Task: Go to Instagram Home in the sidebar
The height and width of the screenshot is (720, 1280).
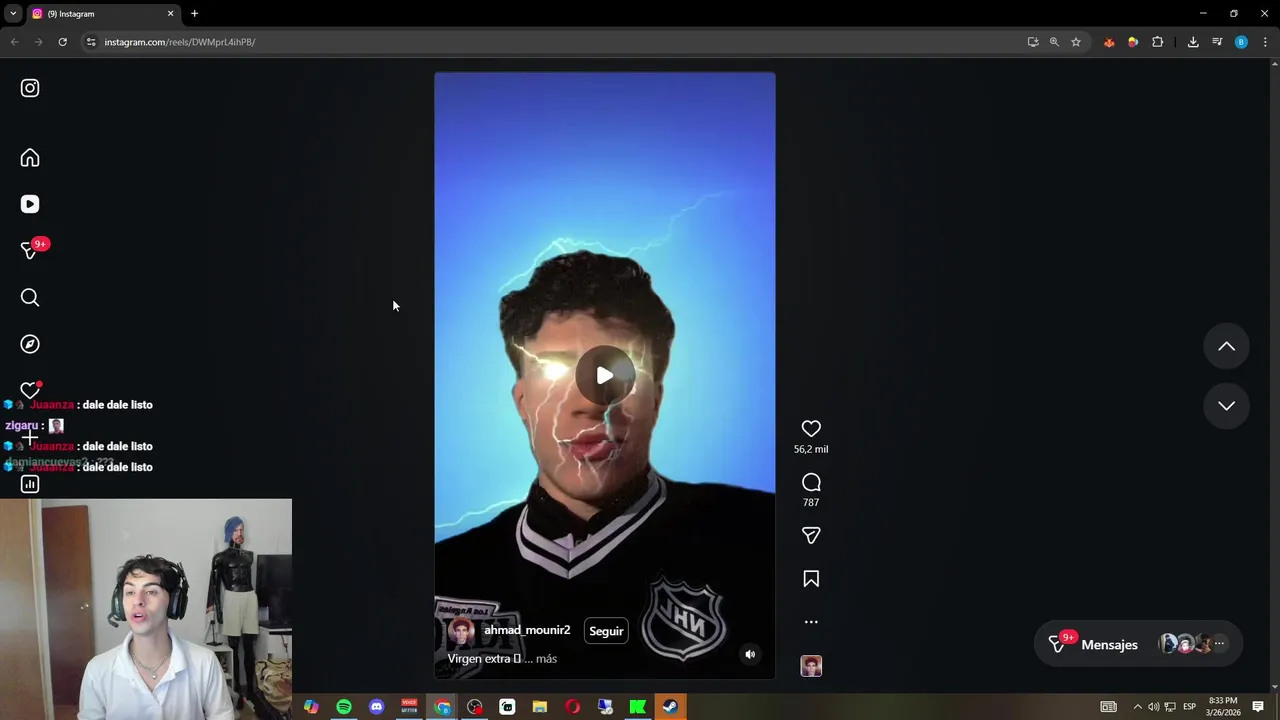Action: point(30,158)
